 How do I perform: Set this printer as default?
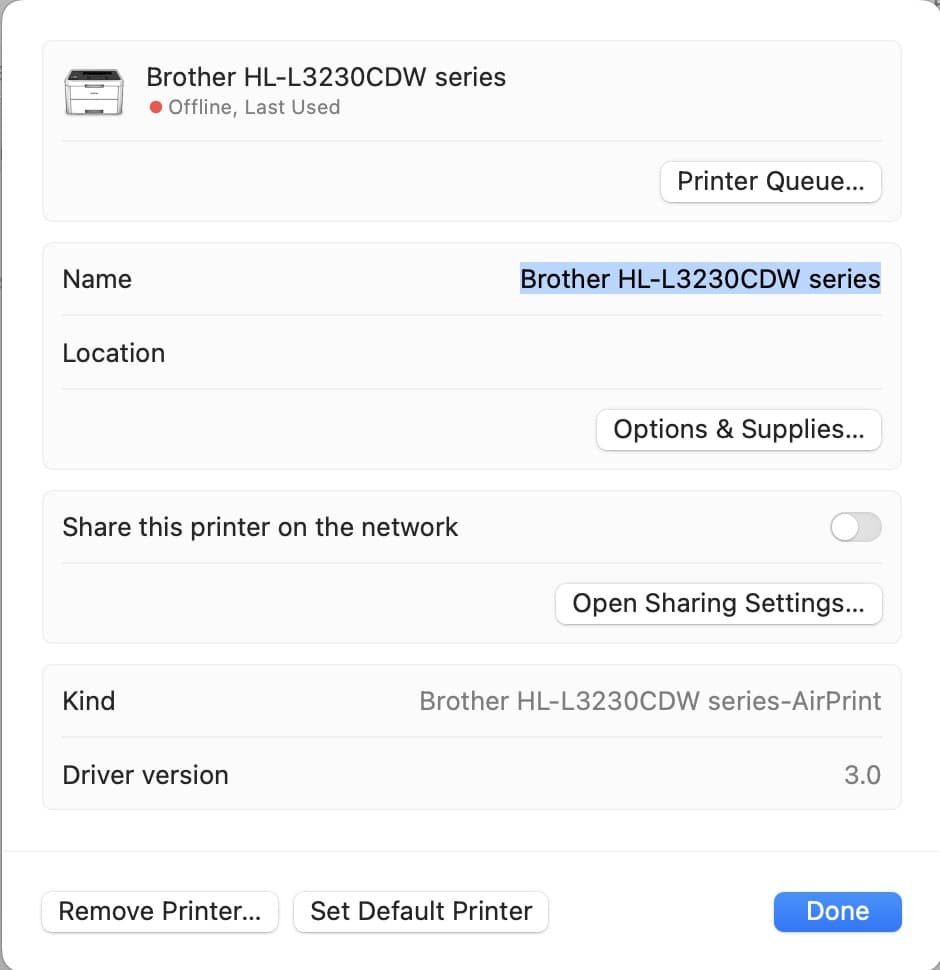pos(421,912)
